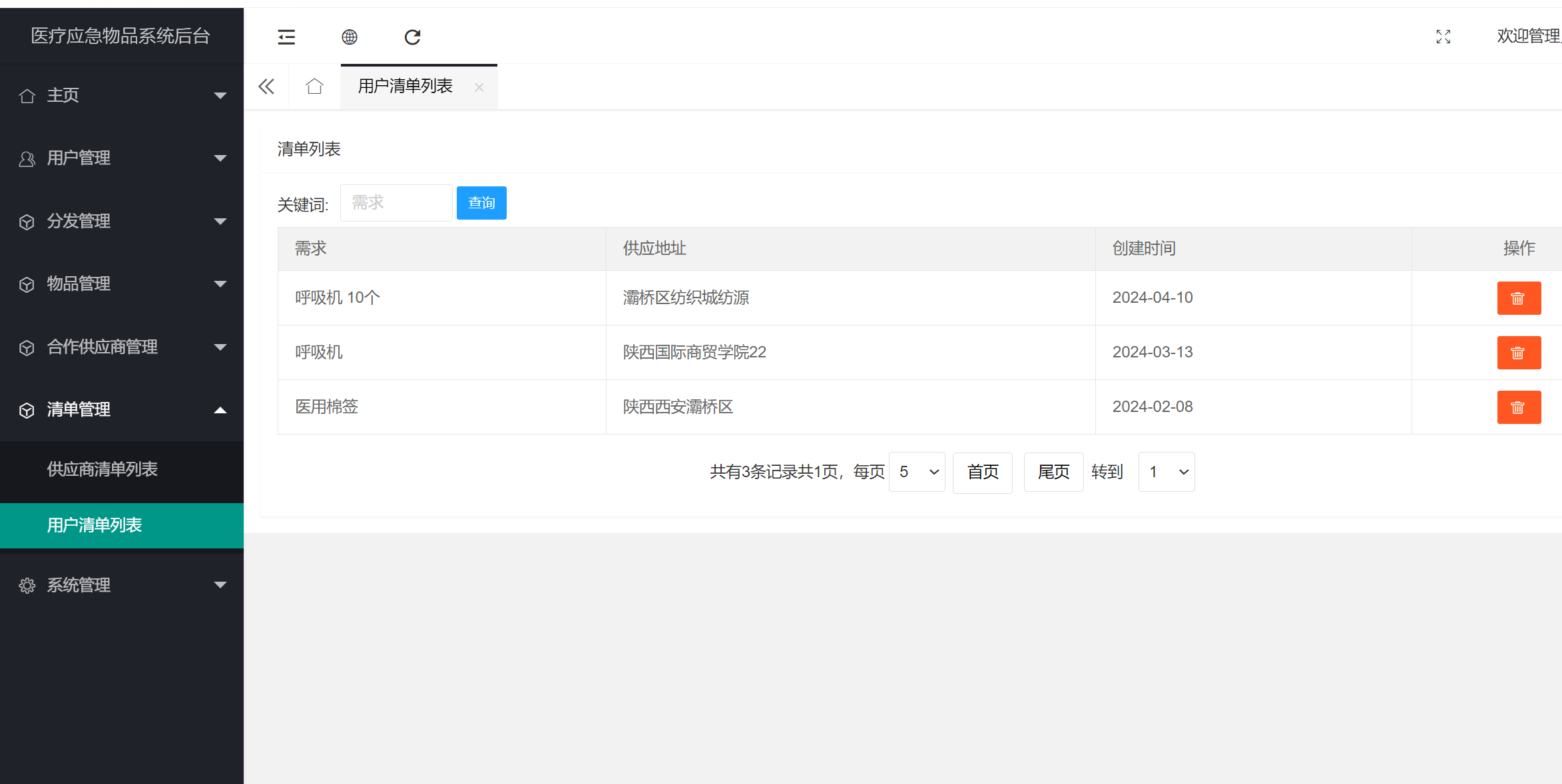This screenshot has height=784, width=1562.
Task: Delete the 呼吸机 10个 record with trash icon
Action: point(1519,298)
